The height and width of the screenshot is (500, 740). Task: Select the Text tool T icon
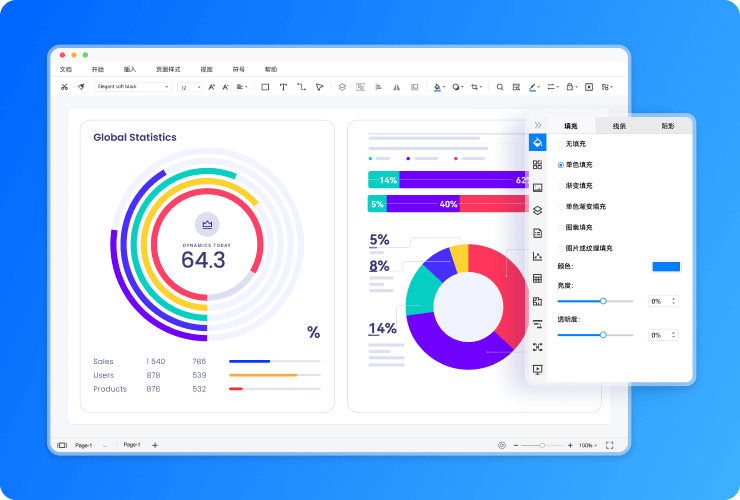283,87
